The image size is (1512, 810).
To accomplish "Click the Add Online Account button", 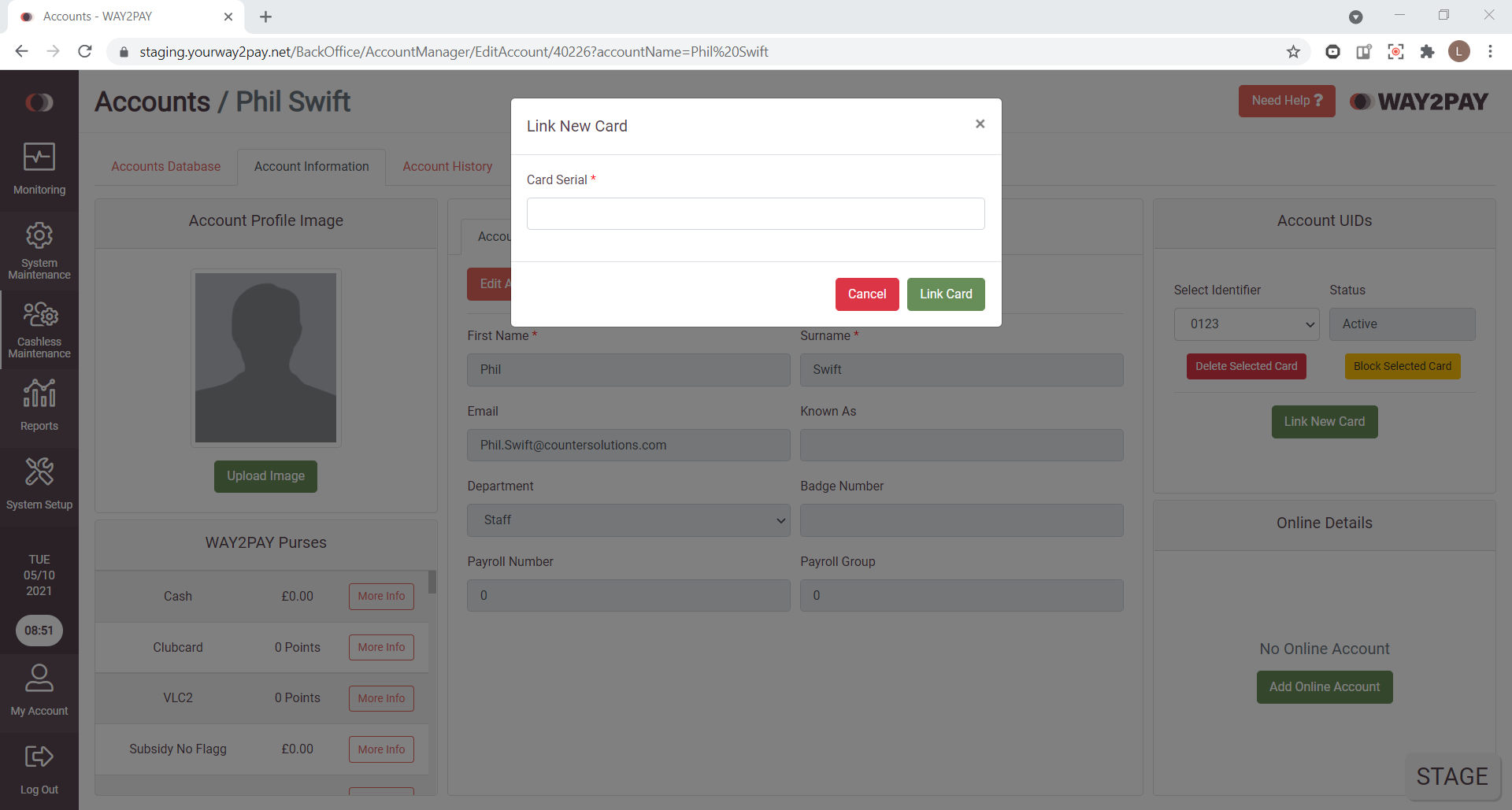I will (x=1324, y=686).
